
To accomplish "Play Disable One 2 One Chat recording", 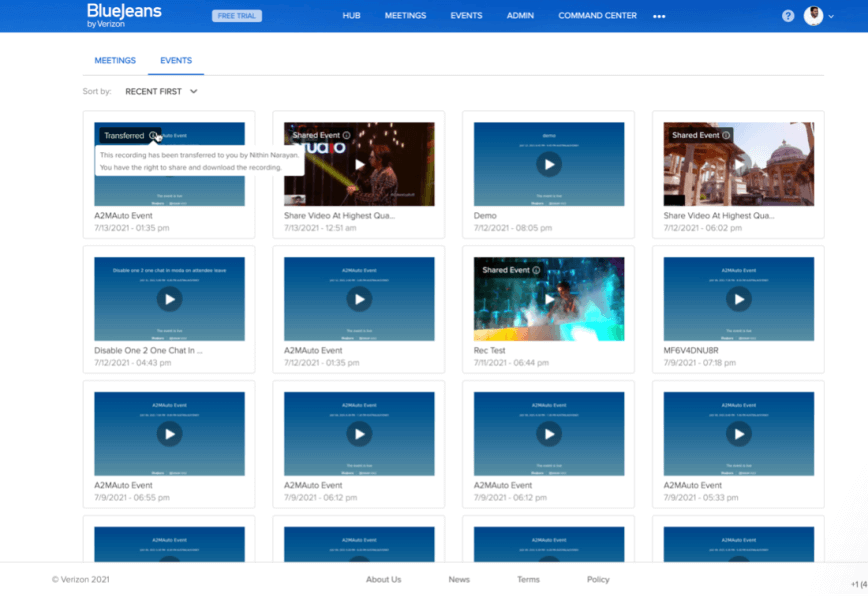I will 169,299.
